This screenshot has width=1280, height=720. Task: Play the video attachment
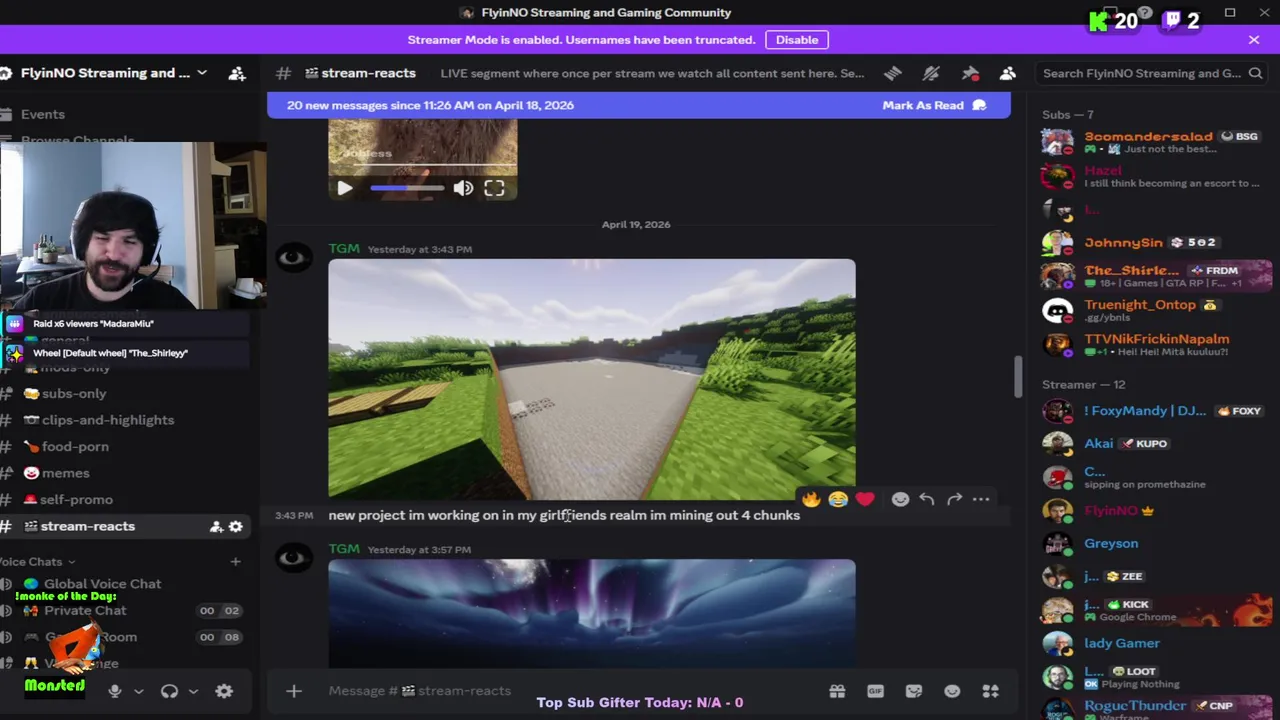pyautogui.click(x=345, y=188)
